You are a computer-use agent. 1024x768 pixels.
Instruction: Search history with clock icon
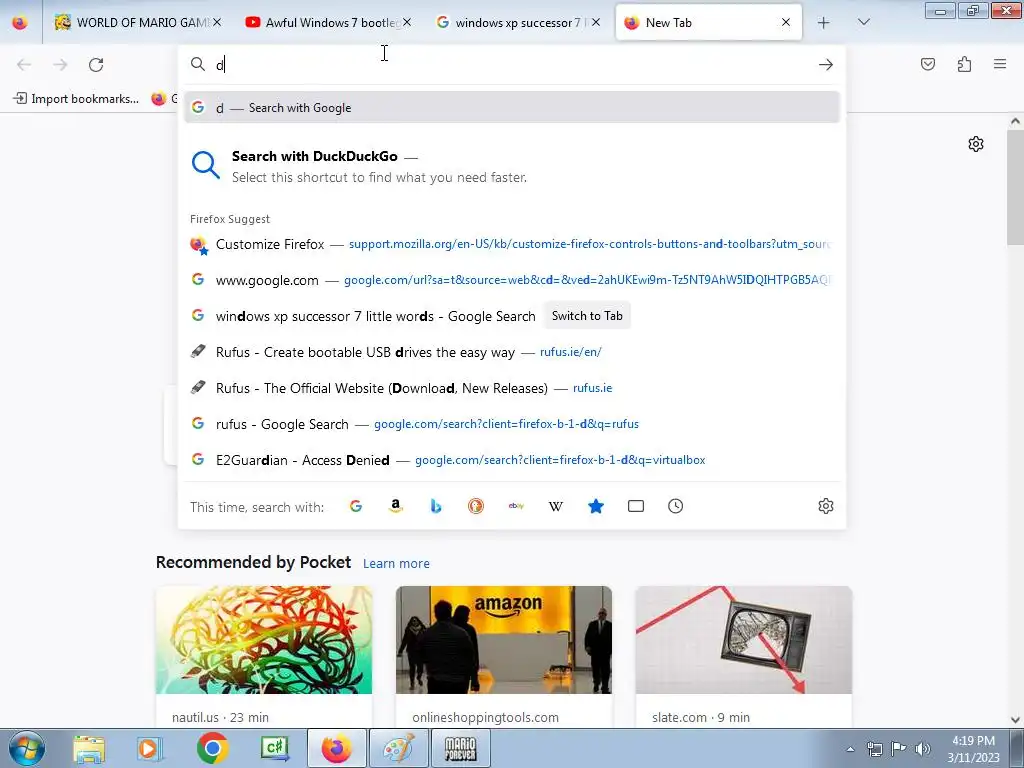675,506
